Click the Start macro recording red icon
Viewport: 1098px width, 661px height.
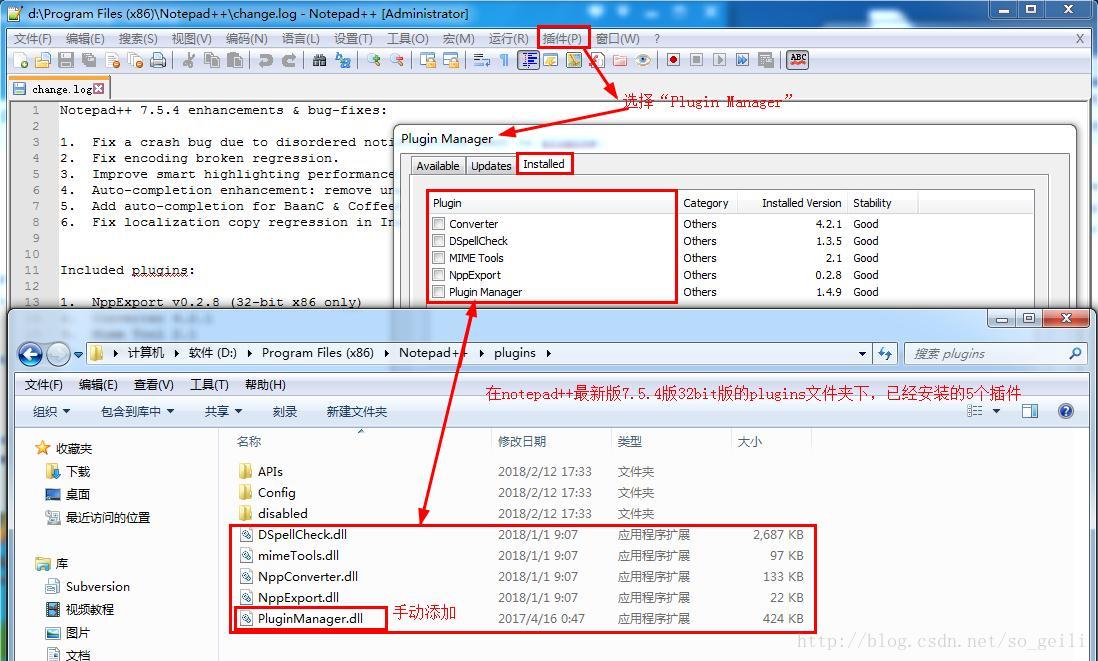click(673, 60)
